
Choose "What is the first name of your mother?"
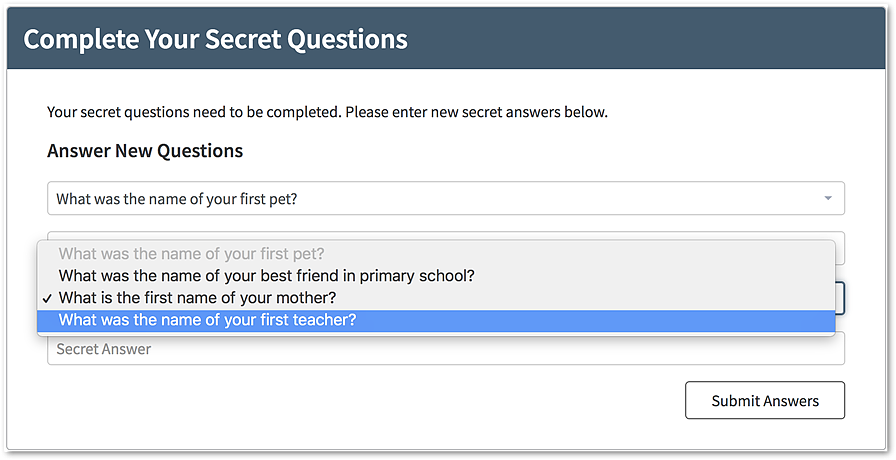[x=197, y=298]
